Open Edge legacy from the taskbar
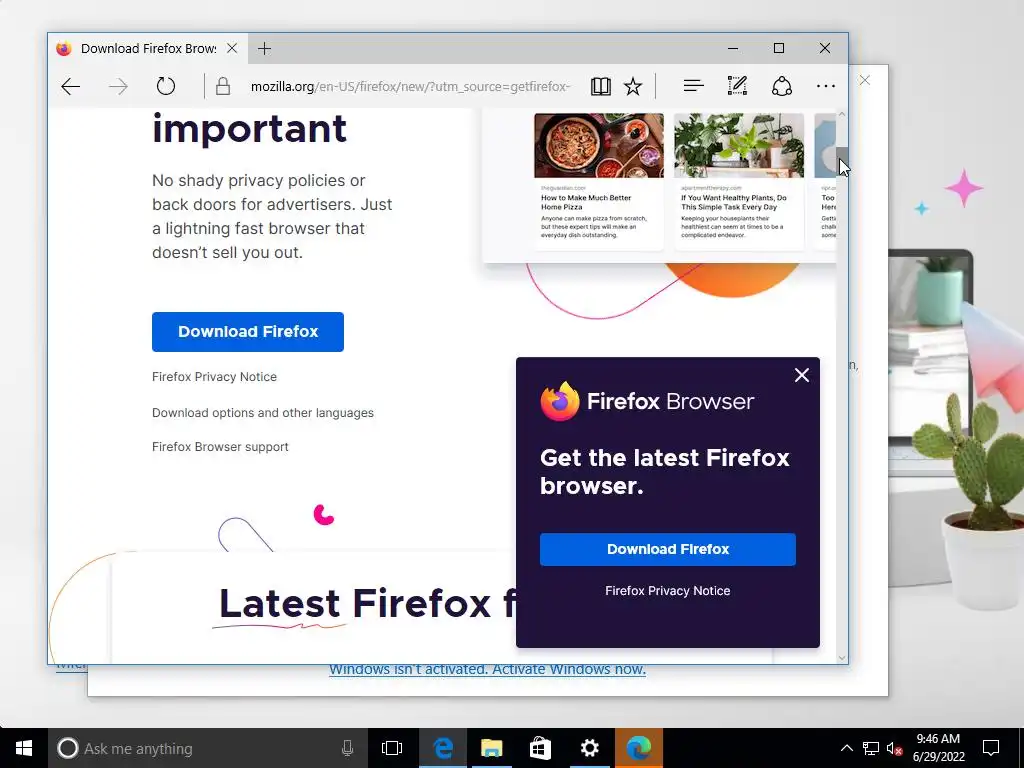This screenshot has width=1024, height=768. 443,748
